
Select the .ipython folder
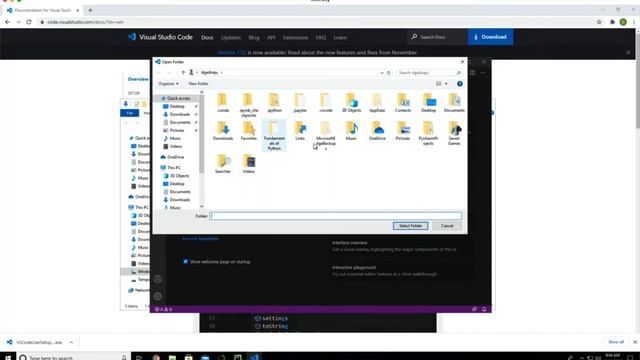(274, 103)
